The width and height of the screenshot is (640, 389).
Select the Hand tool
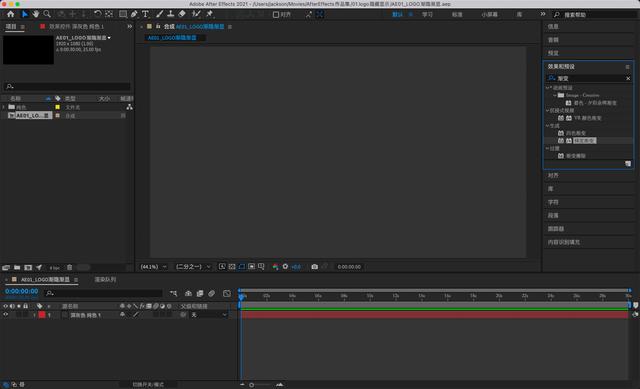tap(36, 14)
